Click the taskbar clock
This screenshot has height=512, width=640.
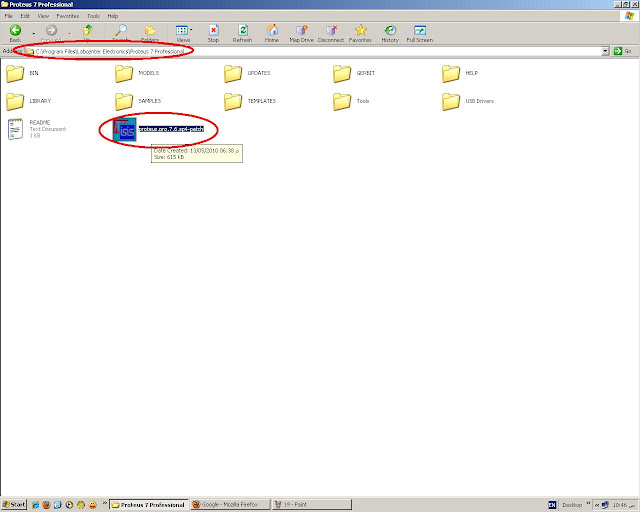623,505
